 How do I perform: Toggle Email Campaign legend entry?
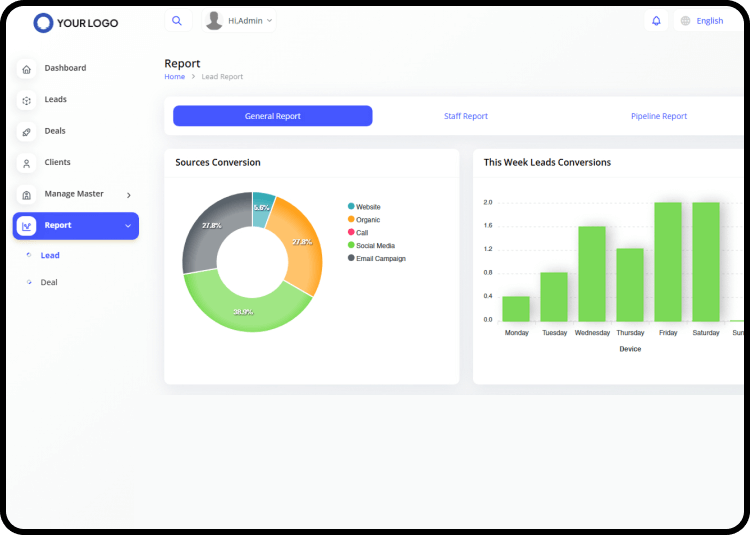380,258
